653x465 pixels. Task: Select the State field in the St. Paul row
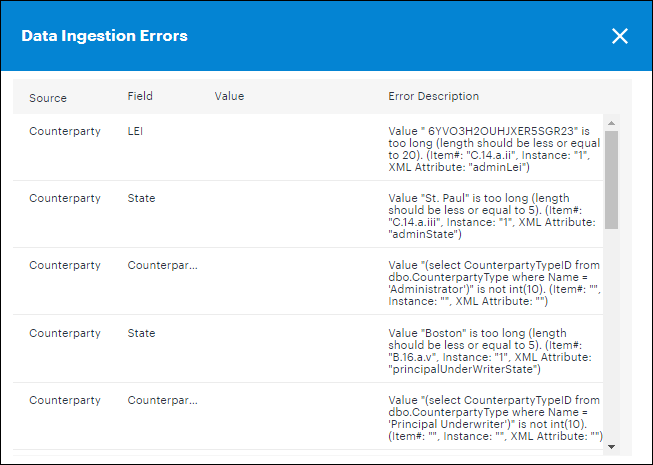(x=142, y=198)
